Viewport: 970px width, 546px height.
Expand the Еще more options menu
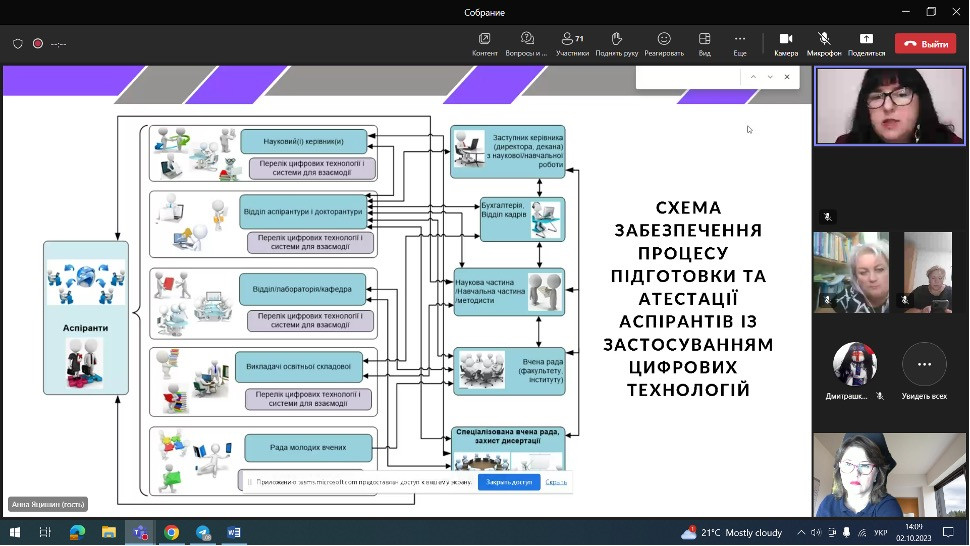(x=740, y=43)
